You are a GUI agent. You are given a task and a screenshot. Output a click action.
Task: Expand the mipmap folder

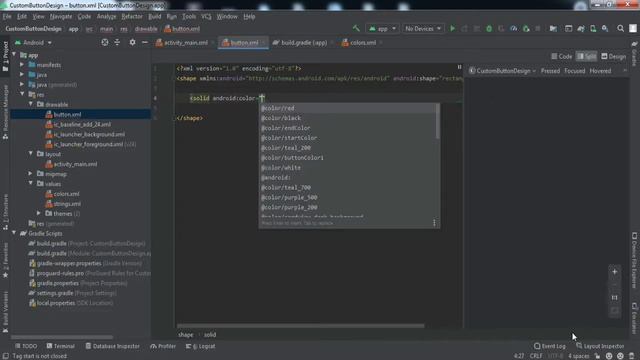31,173
